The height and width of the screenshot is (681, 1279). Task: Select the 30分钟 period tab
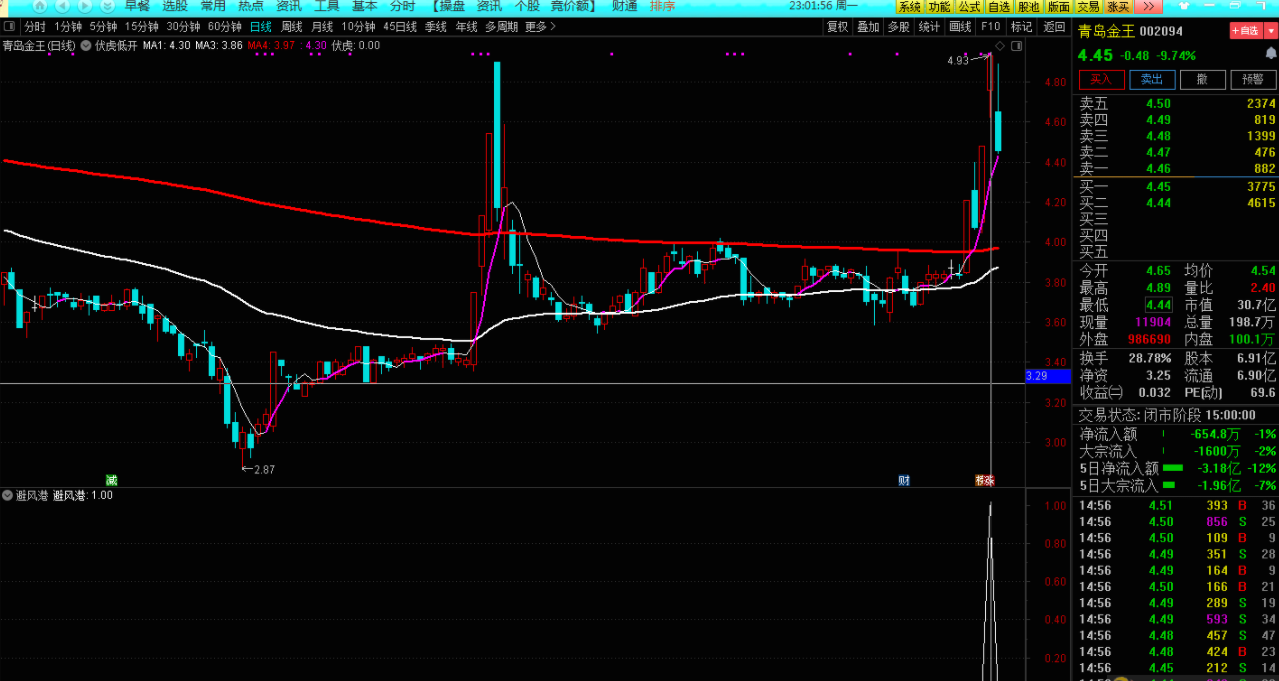point(183,26)
